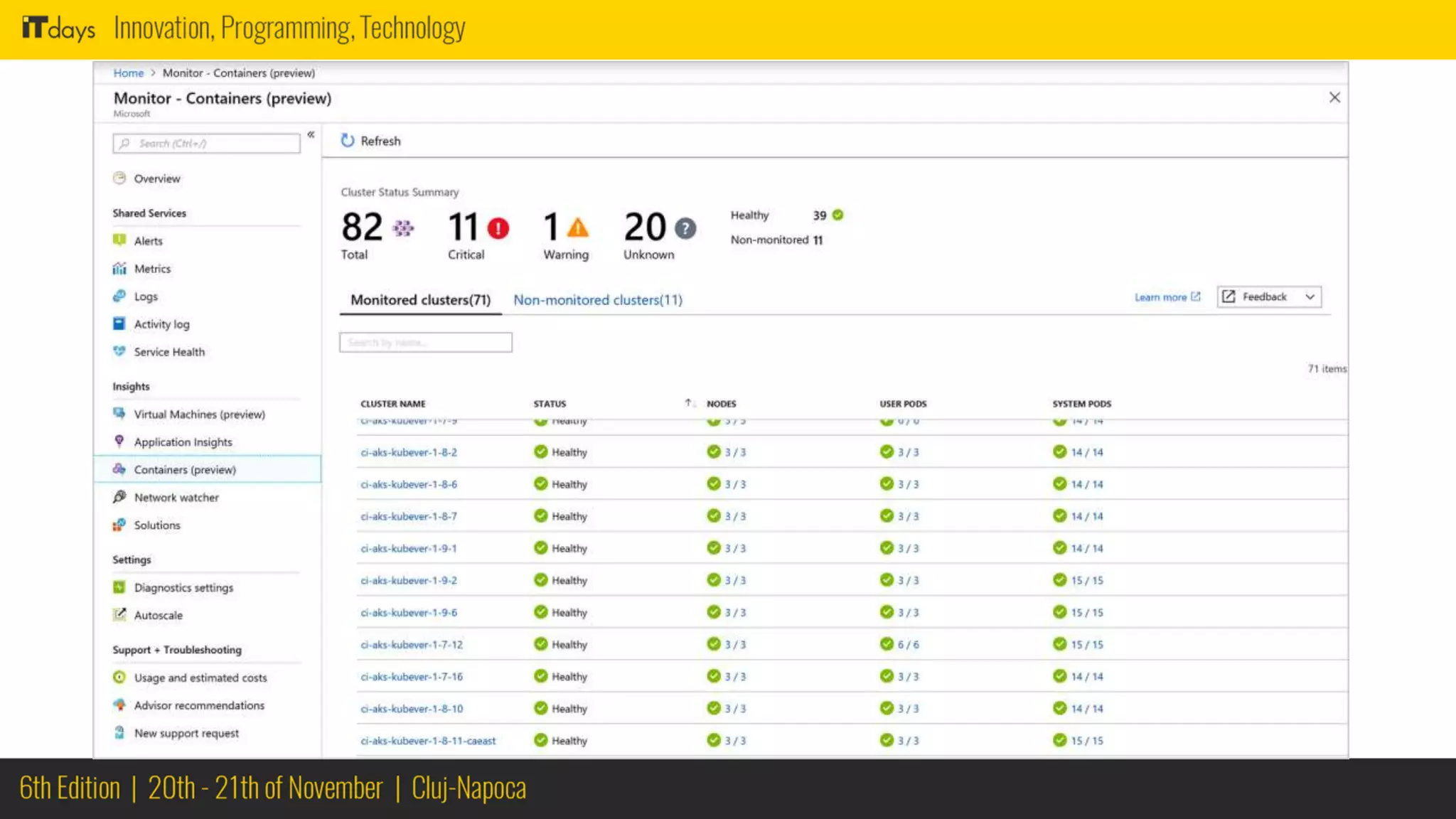
Task: Open Service Health heart icon
Action: point(119,352)
